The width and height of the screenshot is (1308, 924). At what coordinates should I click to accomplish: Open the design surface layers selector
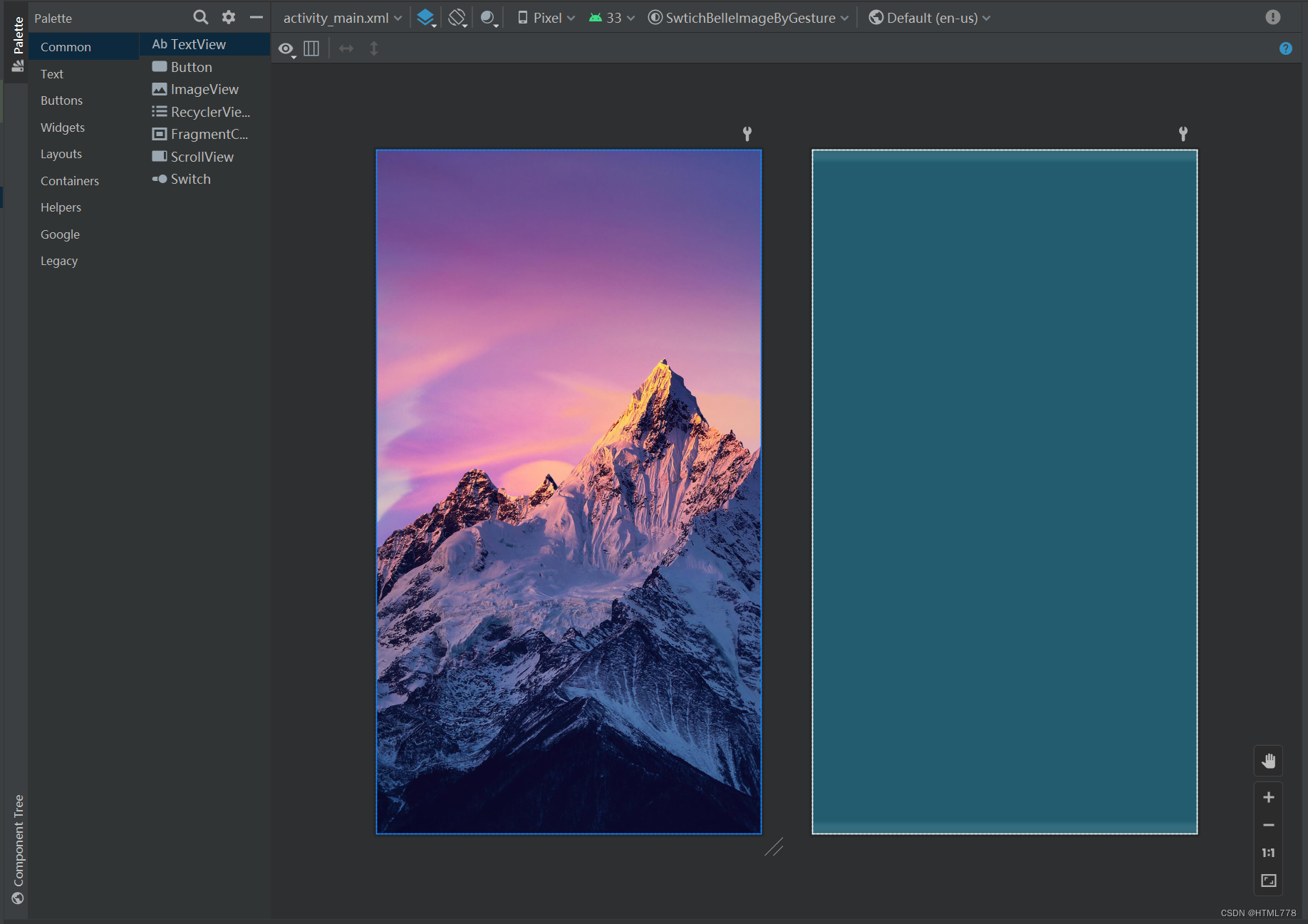(426, 18)
